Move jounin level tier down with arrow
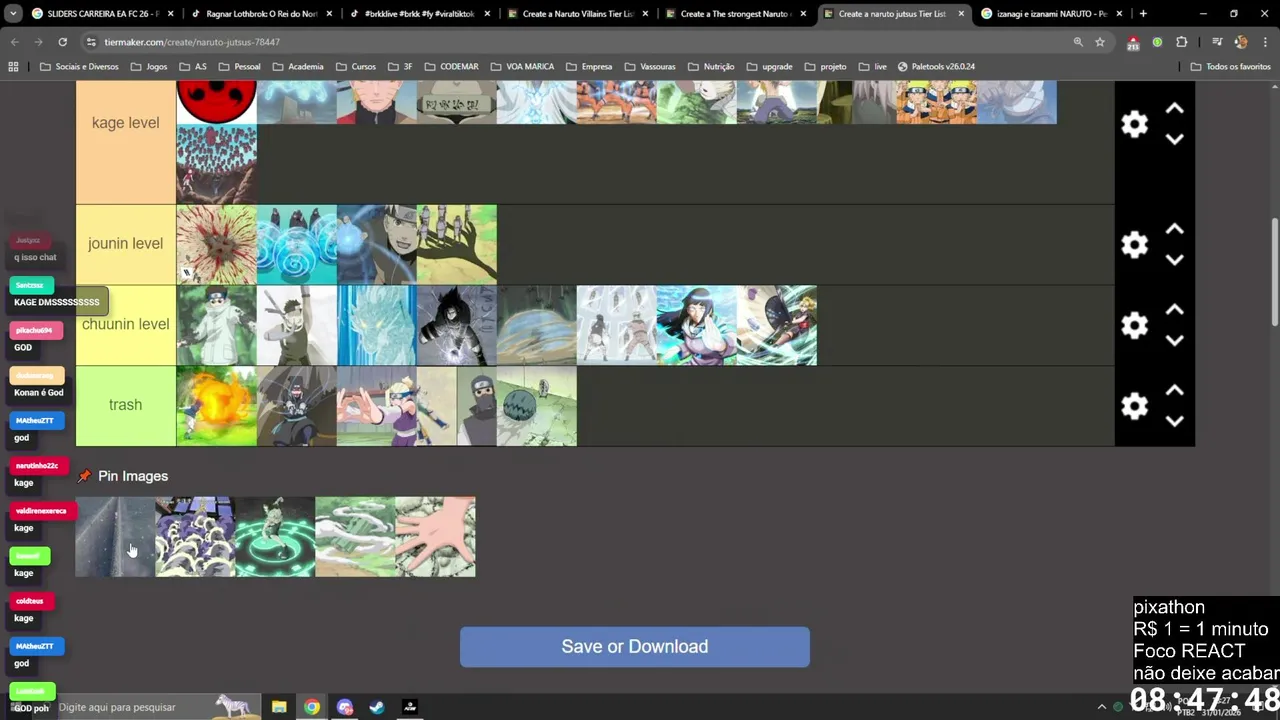Image resolution: width=1280 pixels, height=720 pixels. [x=1175, y=259]
